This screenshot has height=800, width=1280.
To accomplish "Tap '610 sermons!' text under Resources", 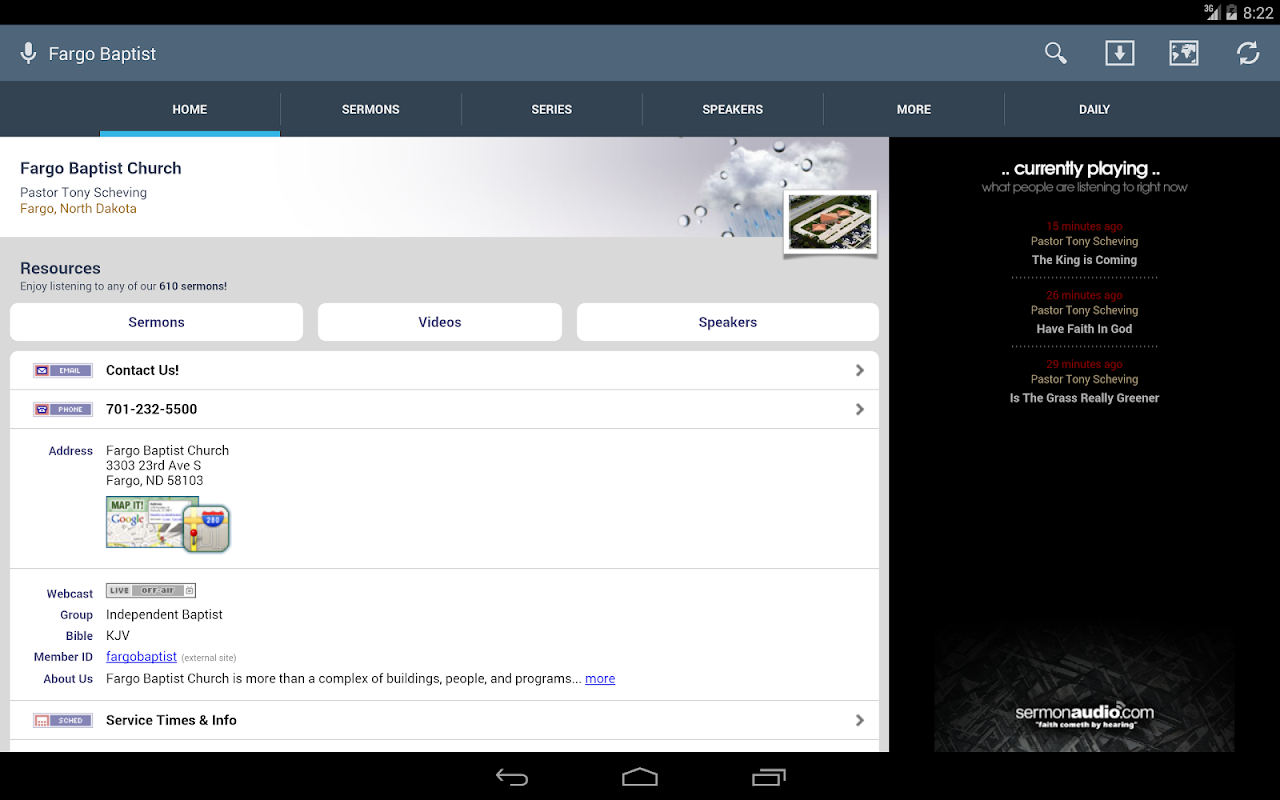I will pyautogui.click(x=193, y=287).
